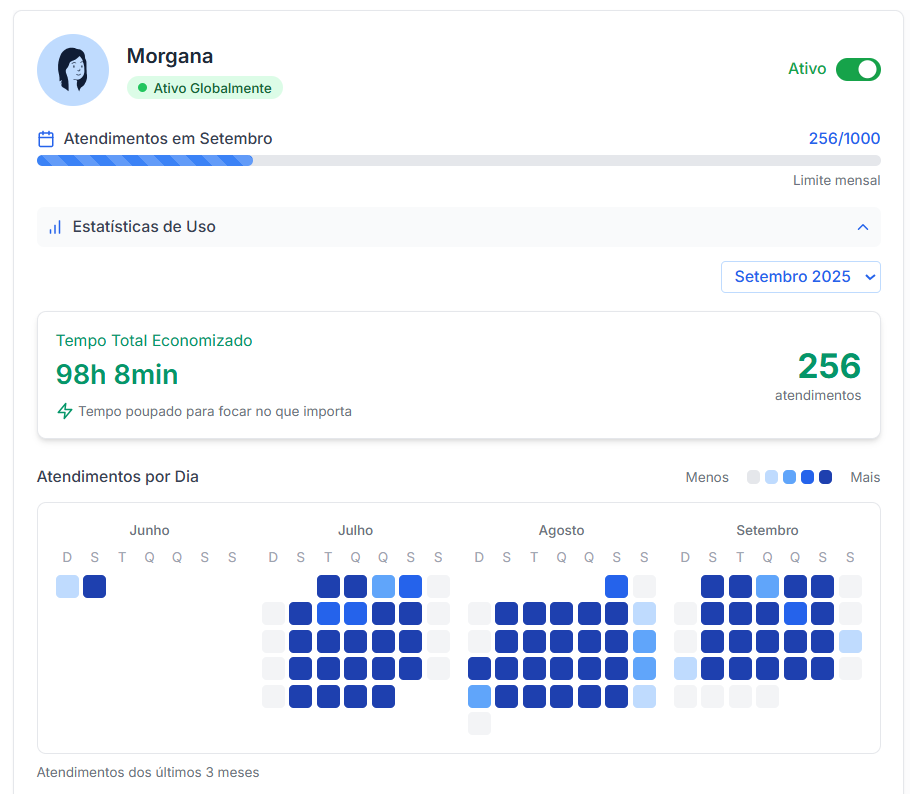
Task: Click the darkest blue legend swatch next to Mais
Action: (x=825, y=477)
